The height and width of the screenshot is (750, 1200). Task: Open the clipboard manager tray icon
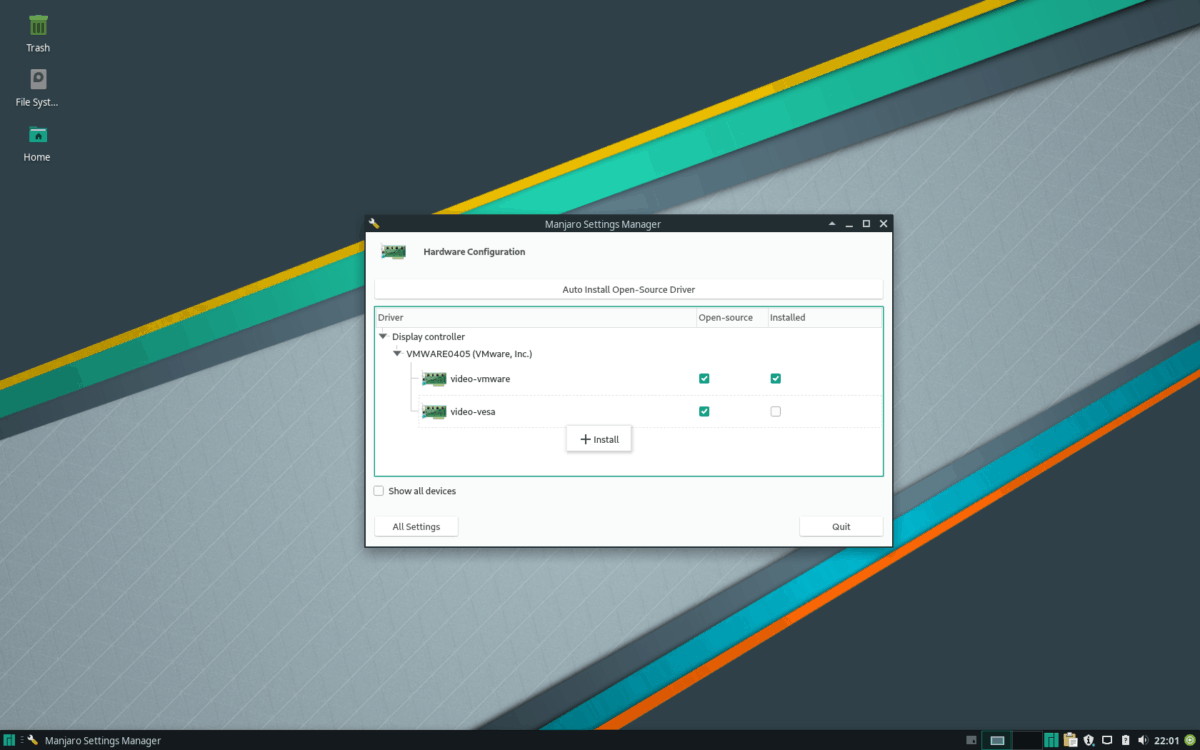[1070, 740]
